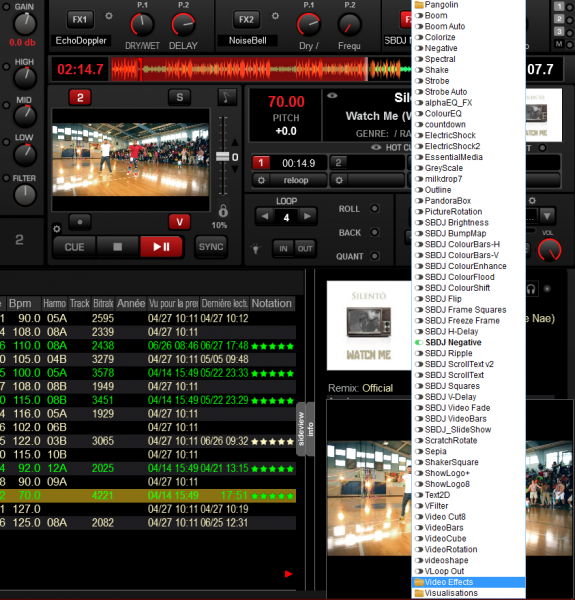Set loop IN point

point(283,249)
